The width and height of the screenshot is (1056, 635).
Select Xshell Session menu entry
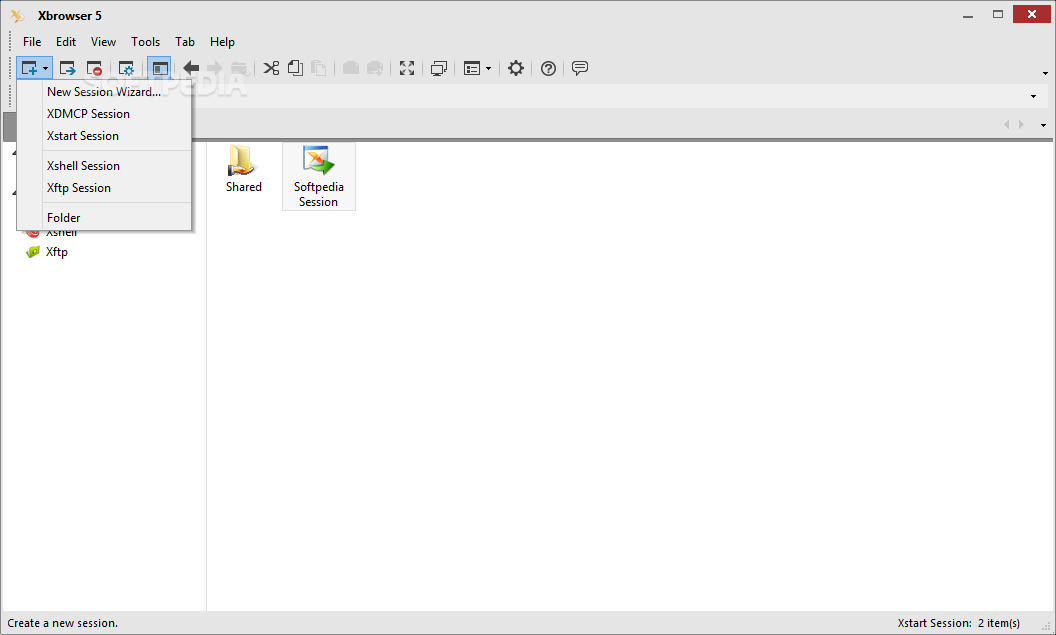(104, 166)
